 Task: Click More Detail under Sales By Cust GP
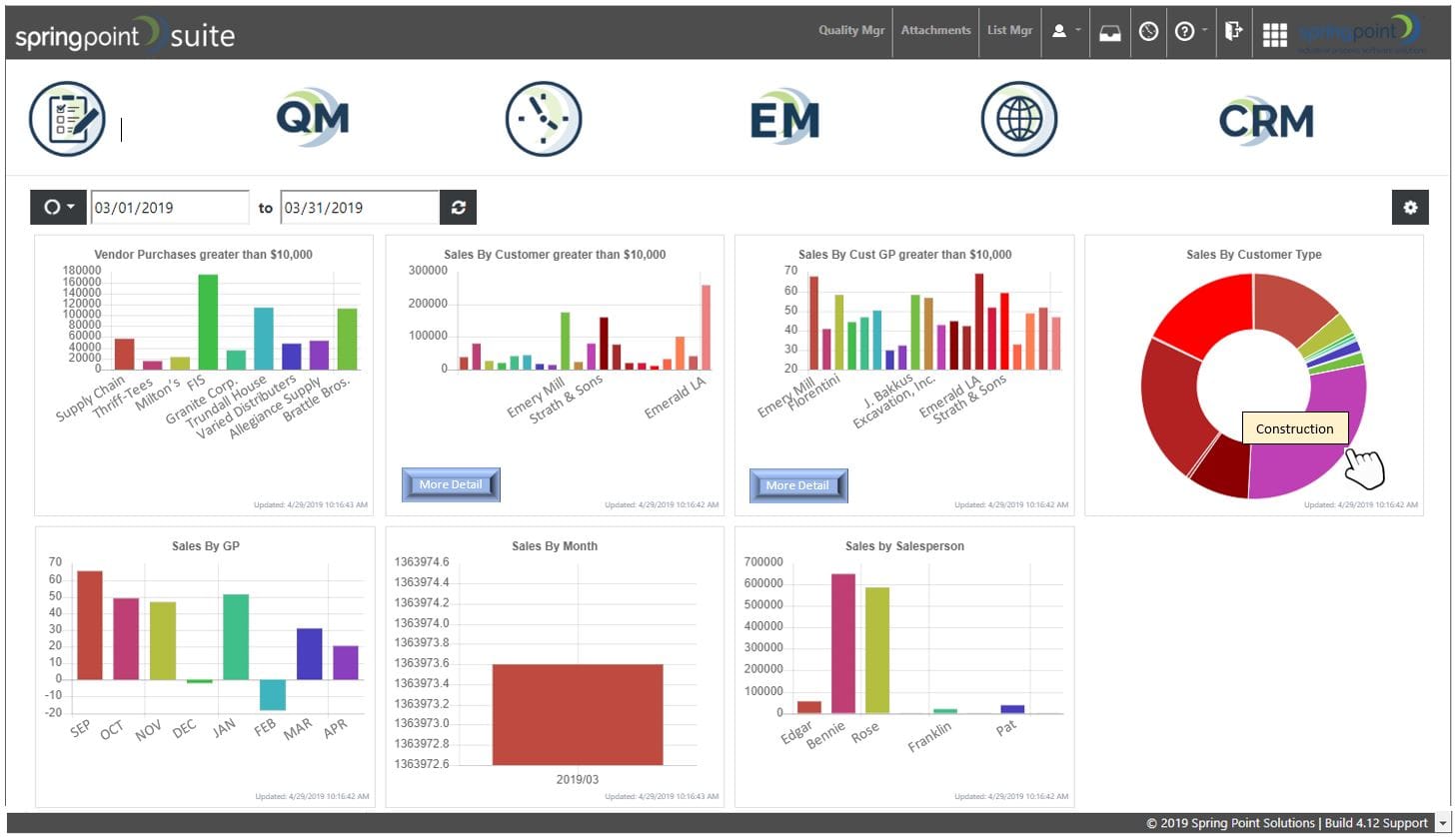796,485
